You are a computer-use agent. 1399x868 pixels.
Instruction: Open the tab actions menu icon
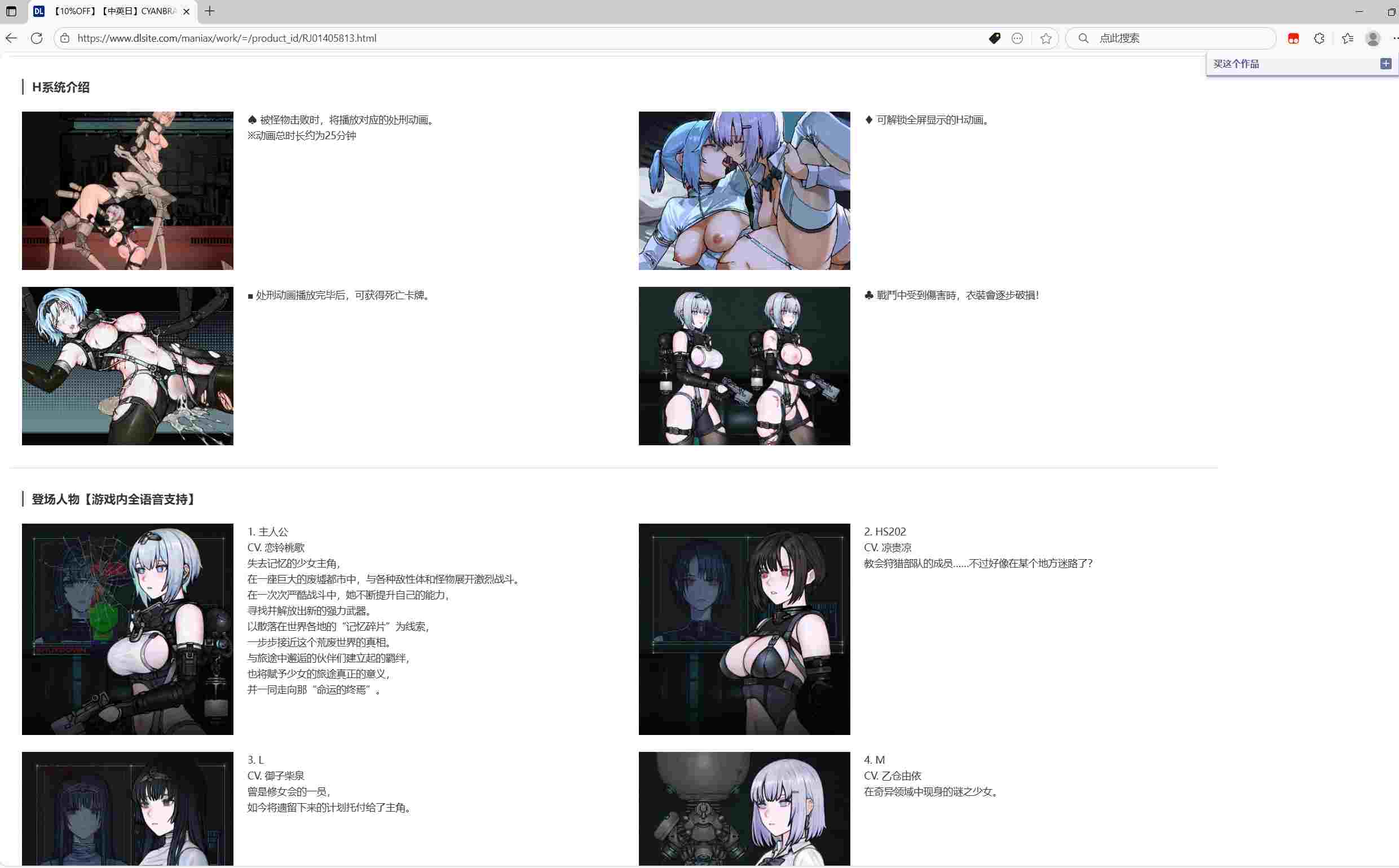pyautogui.click(x=11, y=11)
